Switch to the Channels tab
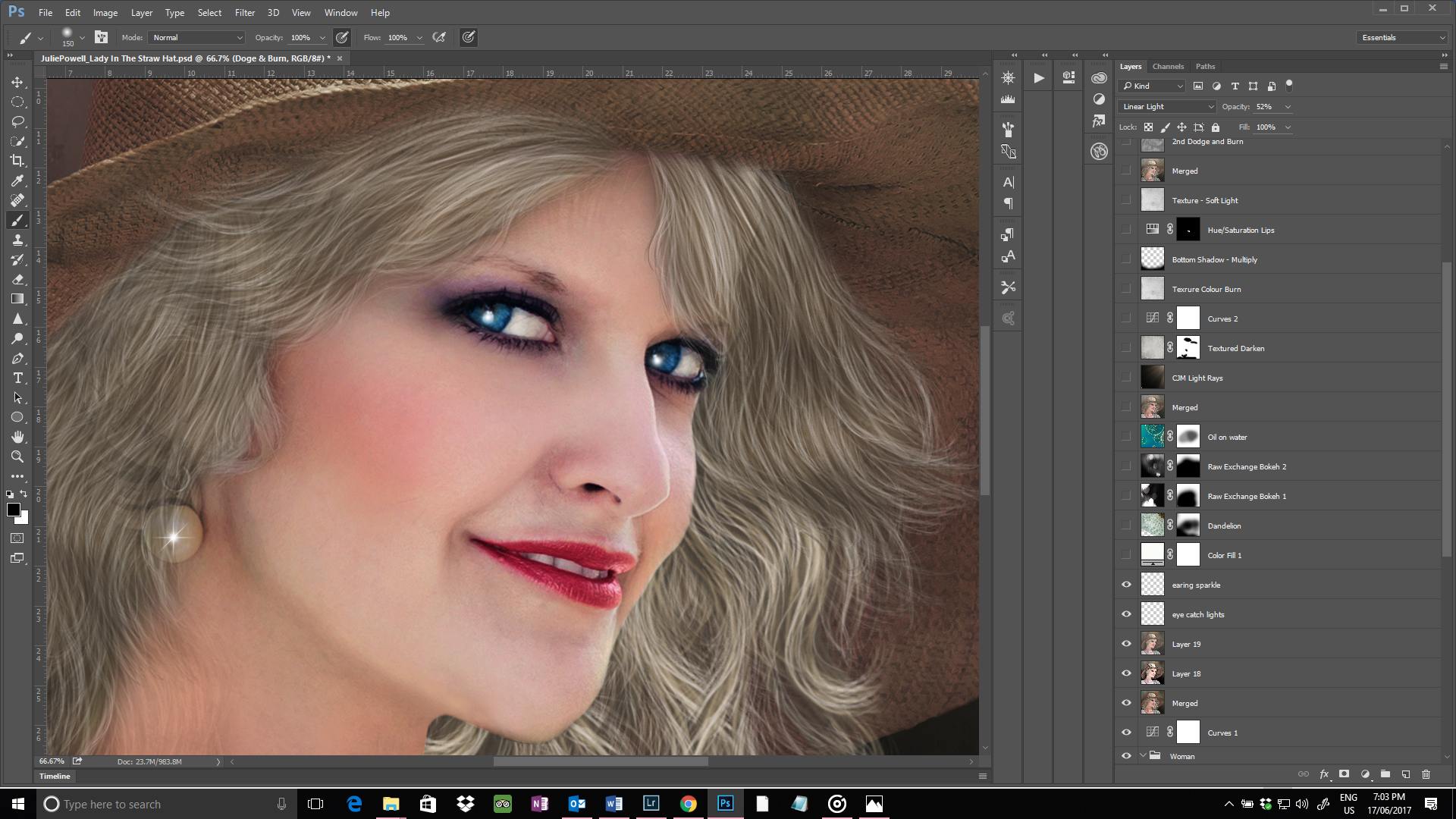Image resolution: width=1456 pixels, height=819 pixels. tap(1168, 67)
